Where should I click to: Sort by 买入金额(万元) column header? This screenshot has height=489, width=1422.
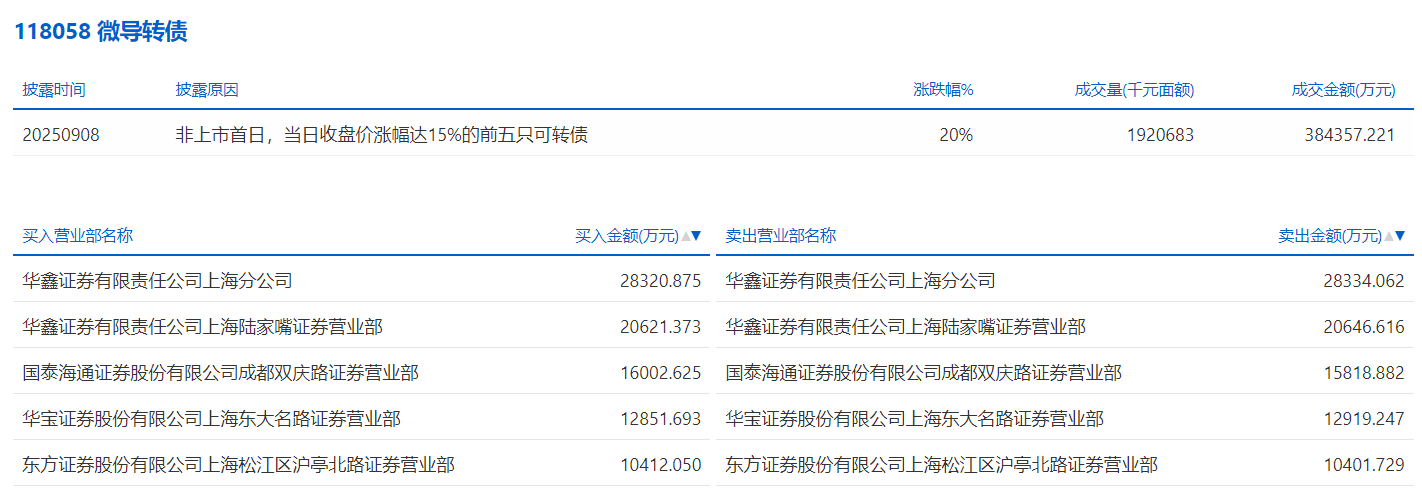click(x=626, y=236)
